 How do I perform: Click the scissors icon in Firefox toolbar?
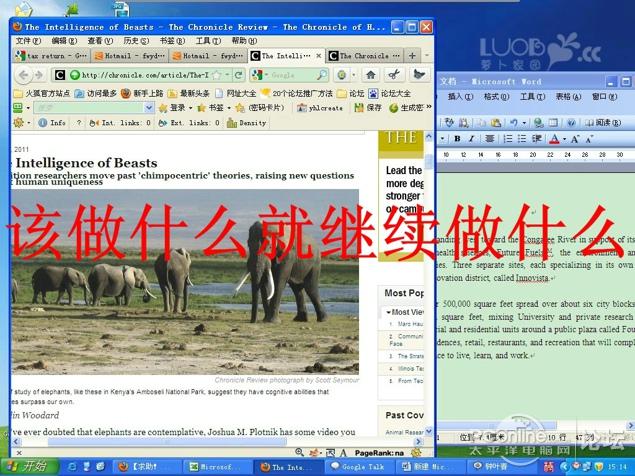coord(393,74)
